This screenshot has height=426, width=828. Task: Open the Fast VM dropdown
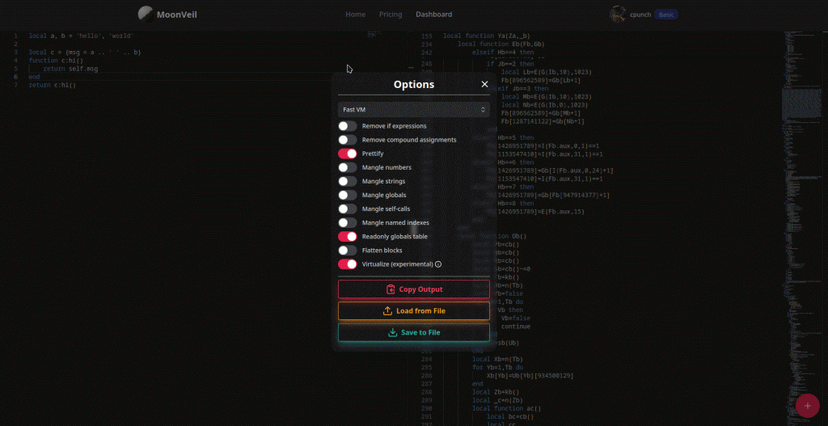click(414, 109)
